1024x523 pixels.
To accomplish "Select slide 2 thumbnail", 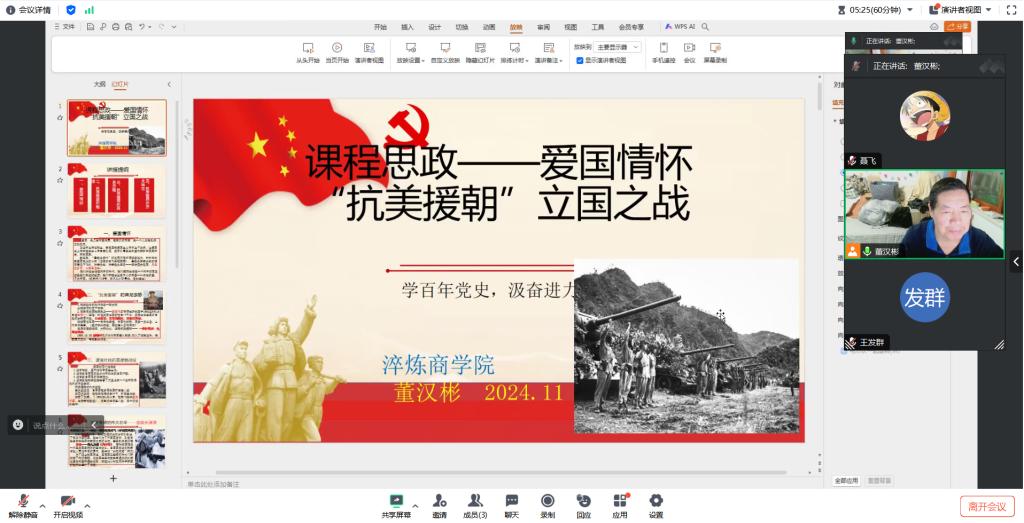I will click(x=117, y=190).
